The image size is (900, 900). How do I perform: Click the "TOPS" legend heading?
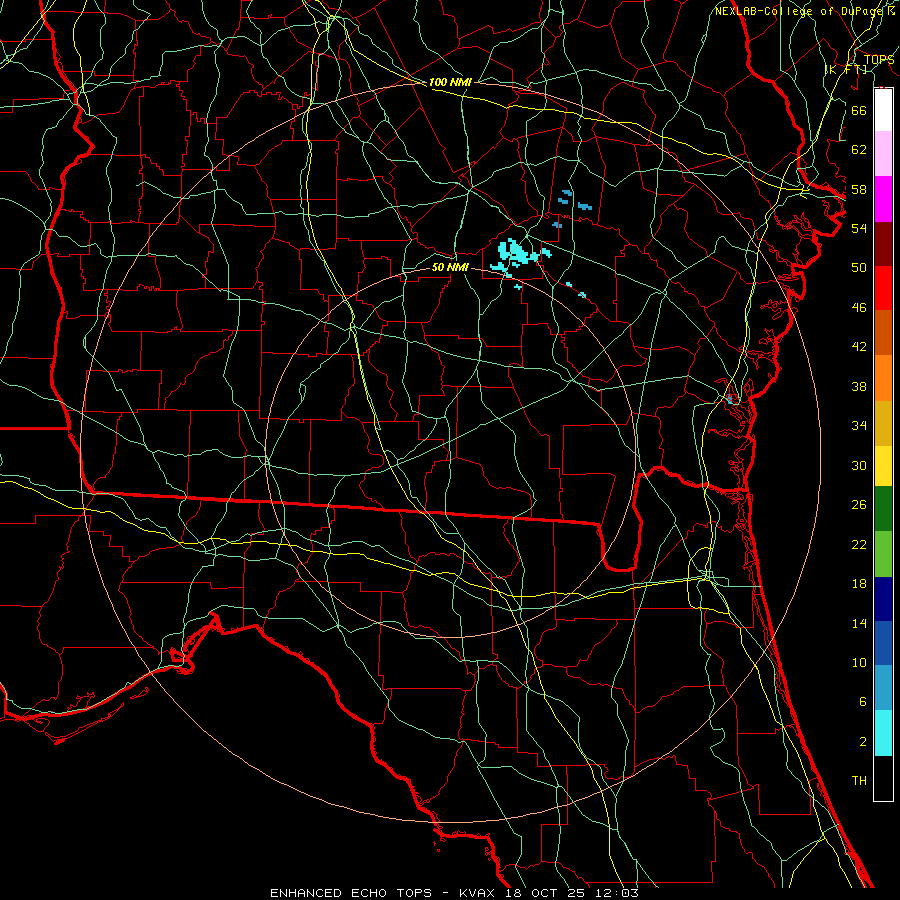(879, 59)
